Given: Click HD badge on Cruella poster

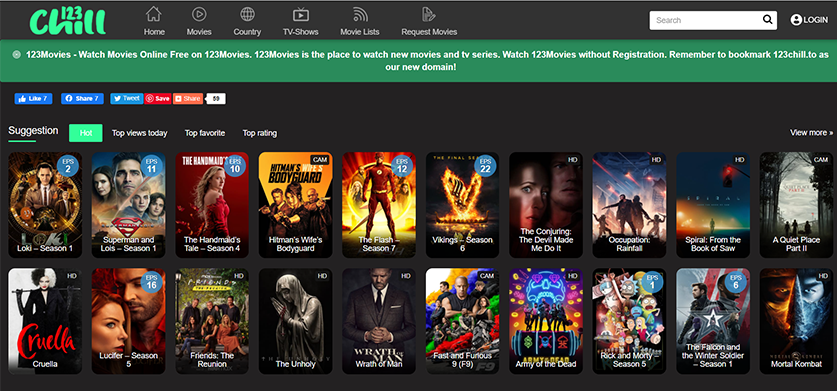Looking at the screenshot, I should pos(72,276).
